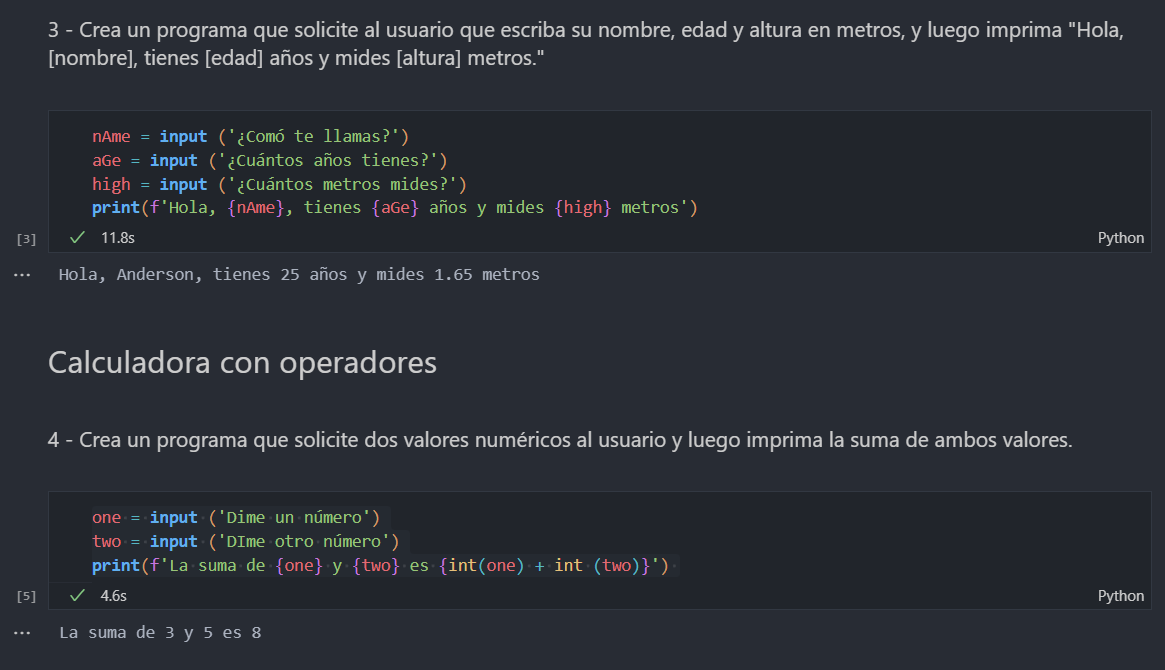The width and height of the screenshot is (1165, 670).
Task: Click the 11.8s execution time
Action: pyautogui.click(x=117, y=238)
